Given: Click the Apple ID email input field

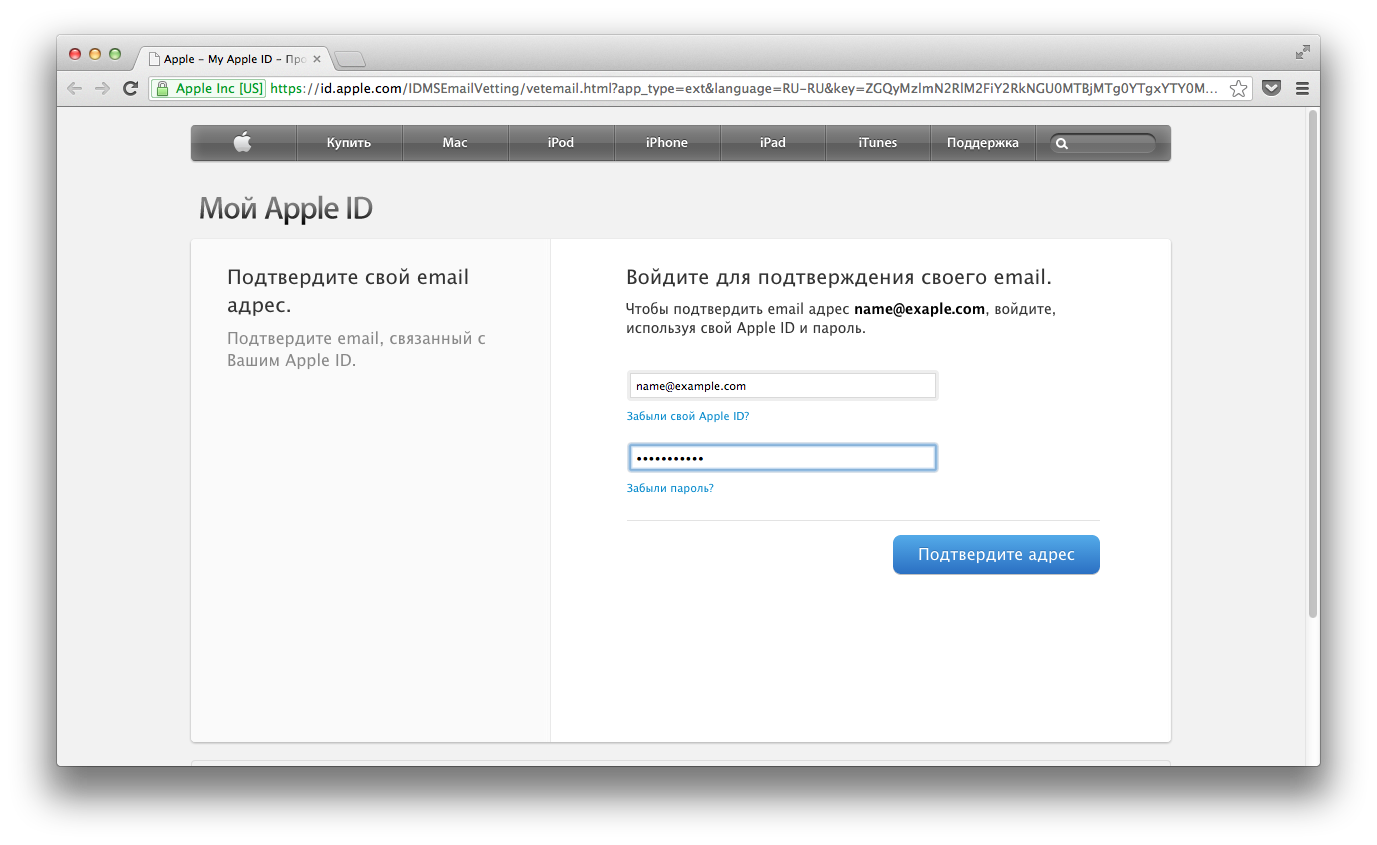Looking at the screenshot, I should 782,386.
